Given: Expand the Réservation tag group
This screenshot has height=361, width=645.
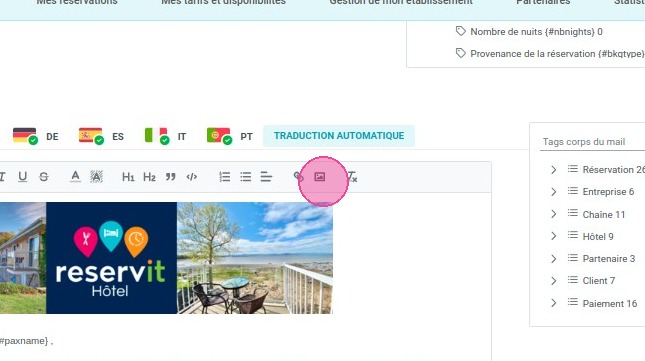Looking at the screenshot, I should (x=554, y=170).
